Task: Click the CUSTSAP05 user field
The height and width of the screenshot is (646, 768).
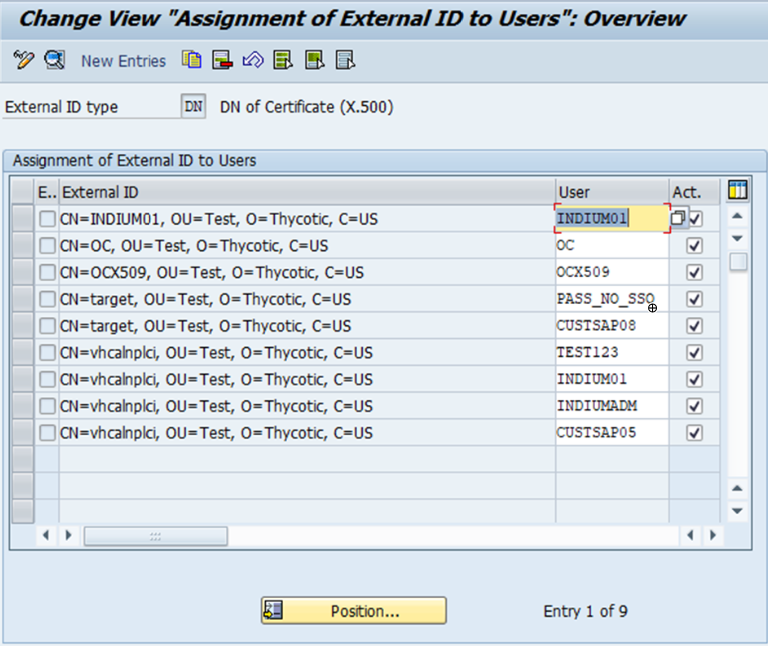Action: [611, 433]
